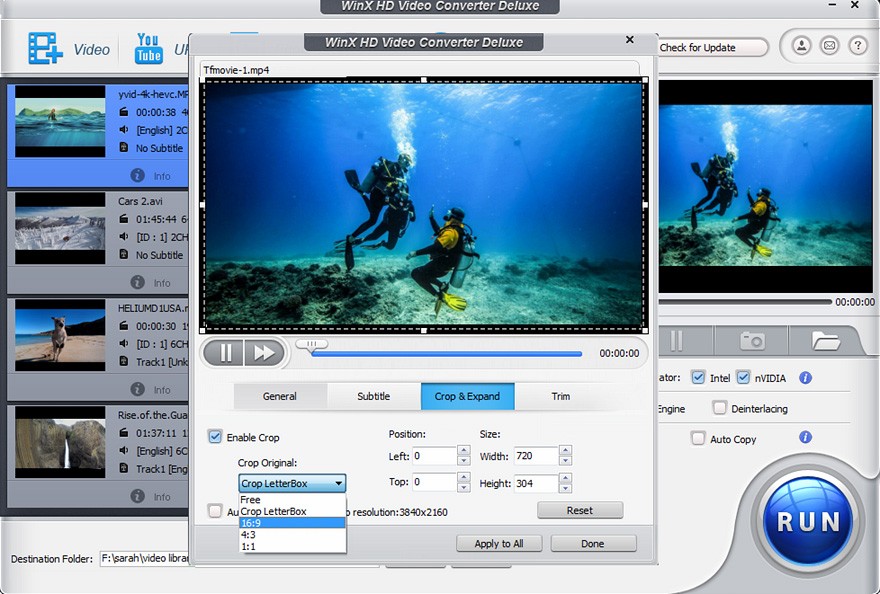880x594 pixels.
Task: Click the +Video source icon
Action: (45, 46)
